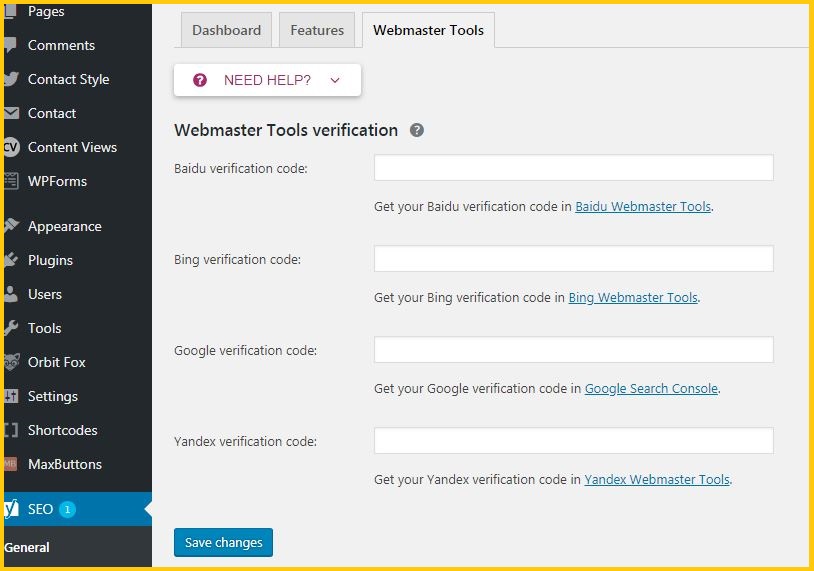The width and height of the screenshot is (814, 571).
Task: Click the SEO notification badge
Action: coord(67,509)
